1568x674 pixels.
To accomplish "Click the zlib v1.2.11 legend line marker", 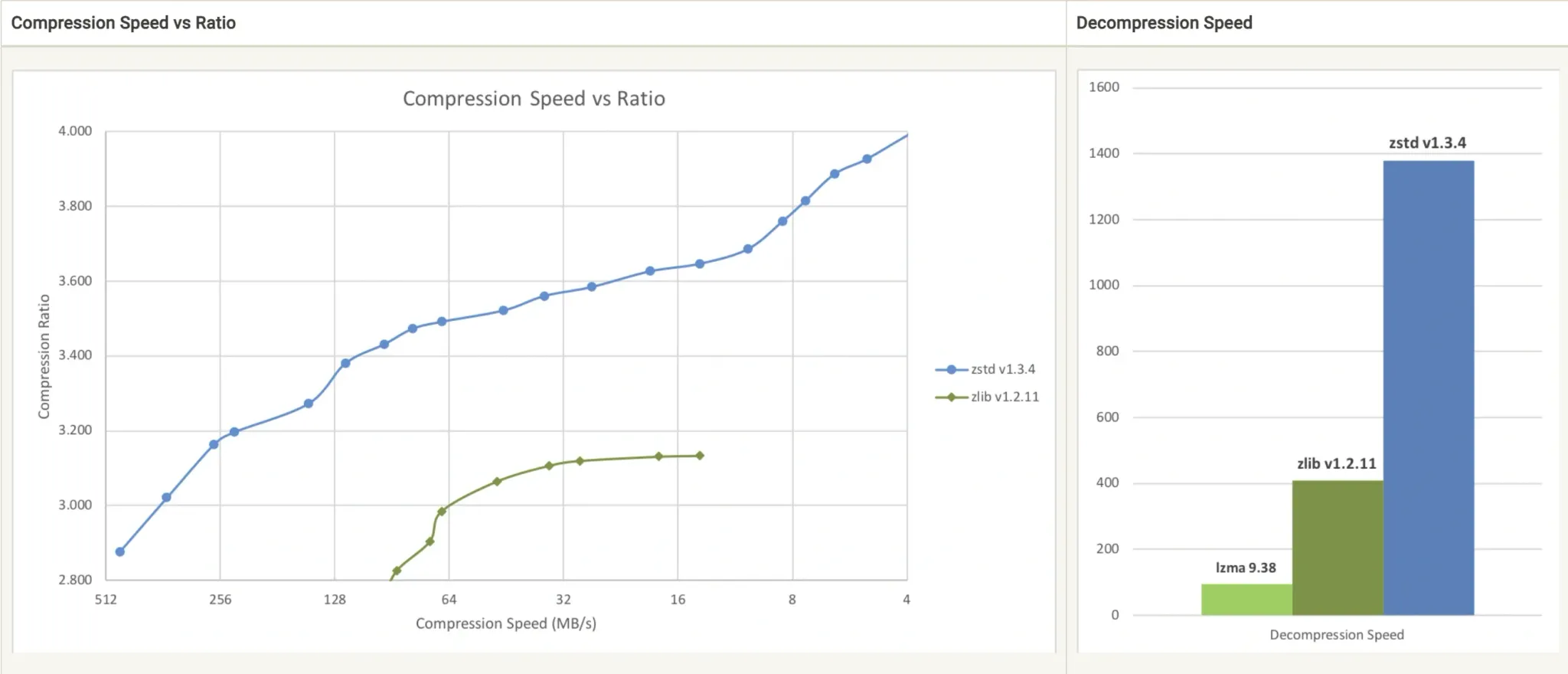I will pyautogui.click(x=952, y=397).
